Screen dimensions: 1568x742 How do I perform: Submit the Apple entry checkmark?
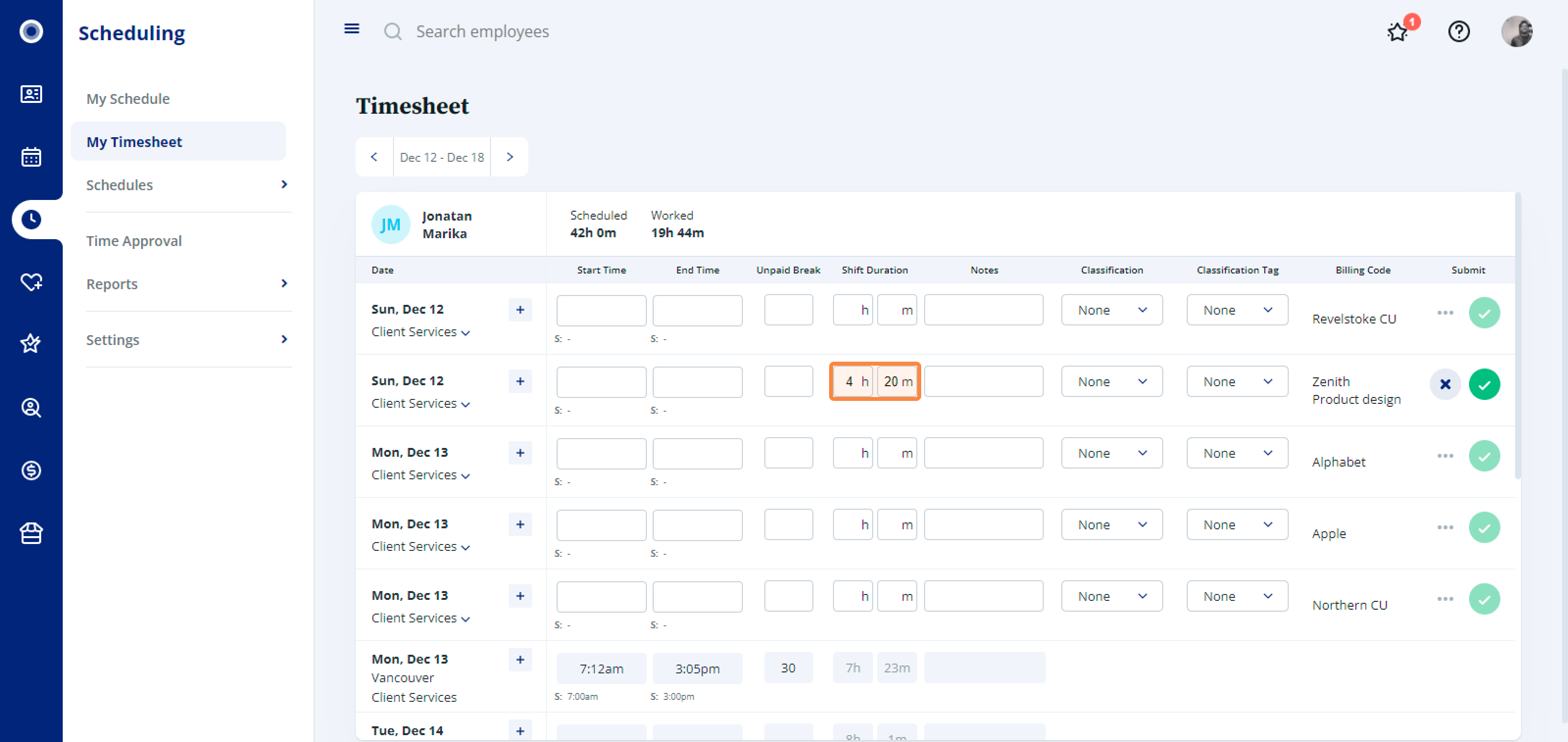point(1484,528)
